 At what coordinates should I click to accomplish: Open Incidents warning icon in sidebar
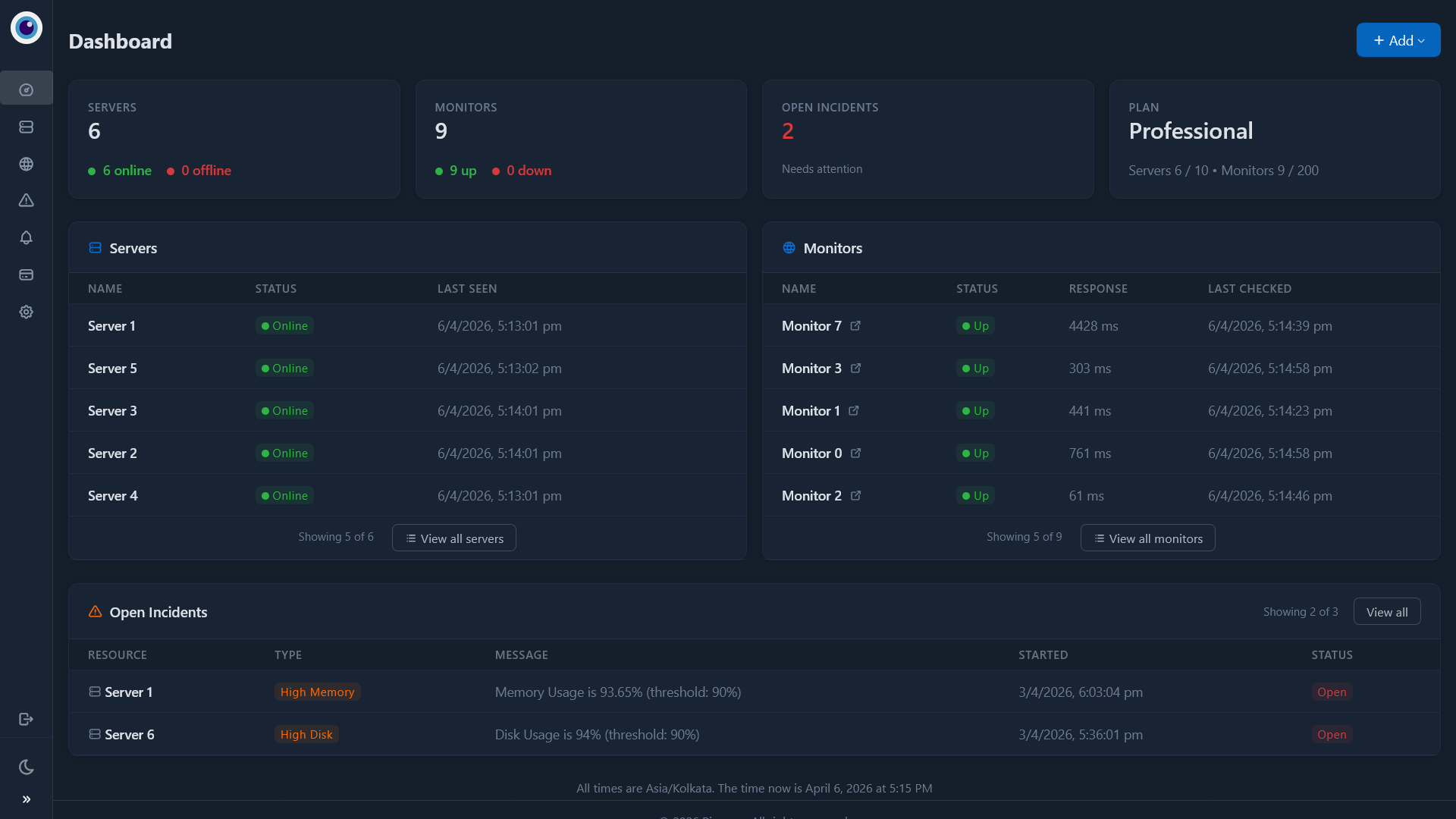tap(26, 200)
